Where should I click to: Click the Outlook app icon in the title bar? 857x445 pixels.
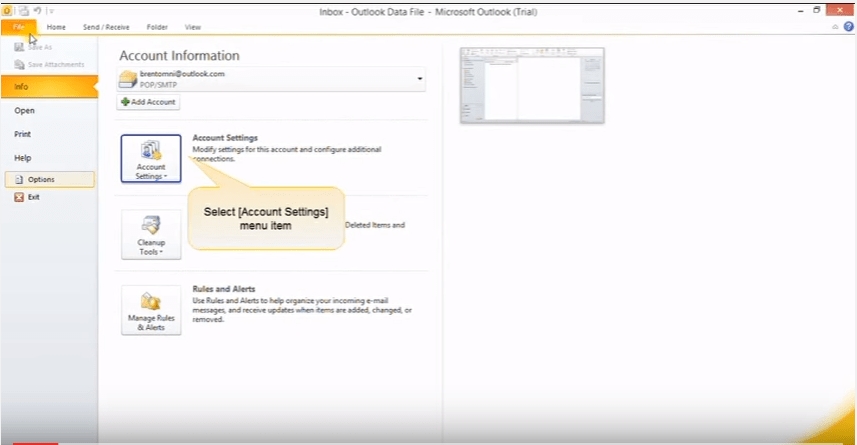tap(7, 10)
